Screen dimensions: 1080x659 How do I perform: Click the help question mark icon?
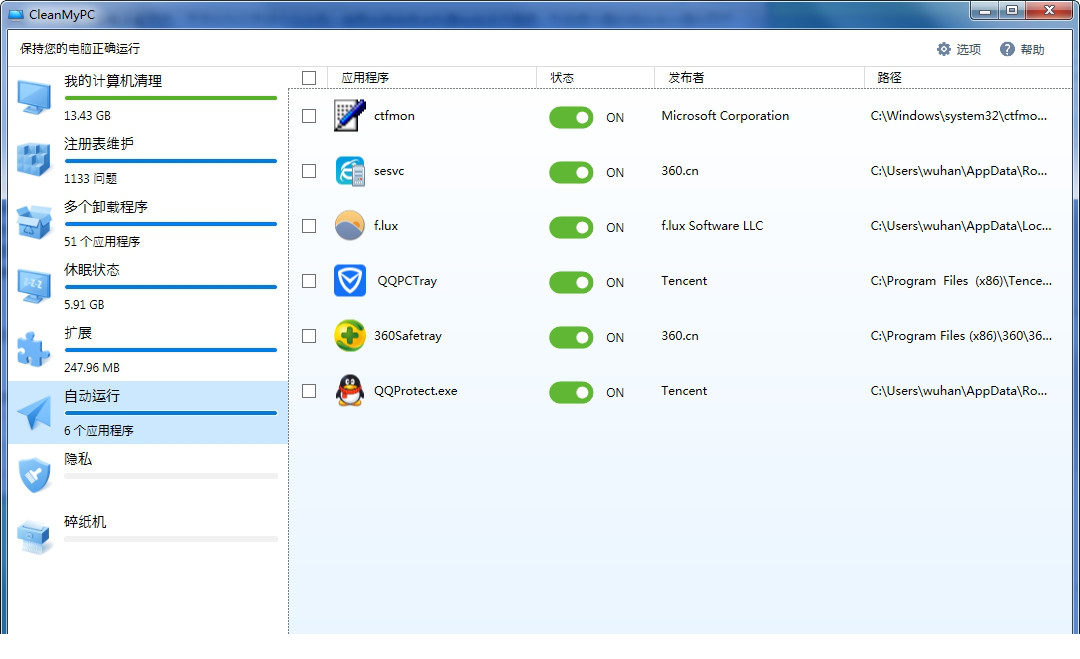(1007, 49)
